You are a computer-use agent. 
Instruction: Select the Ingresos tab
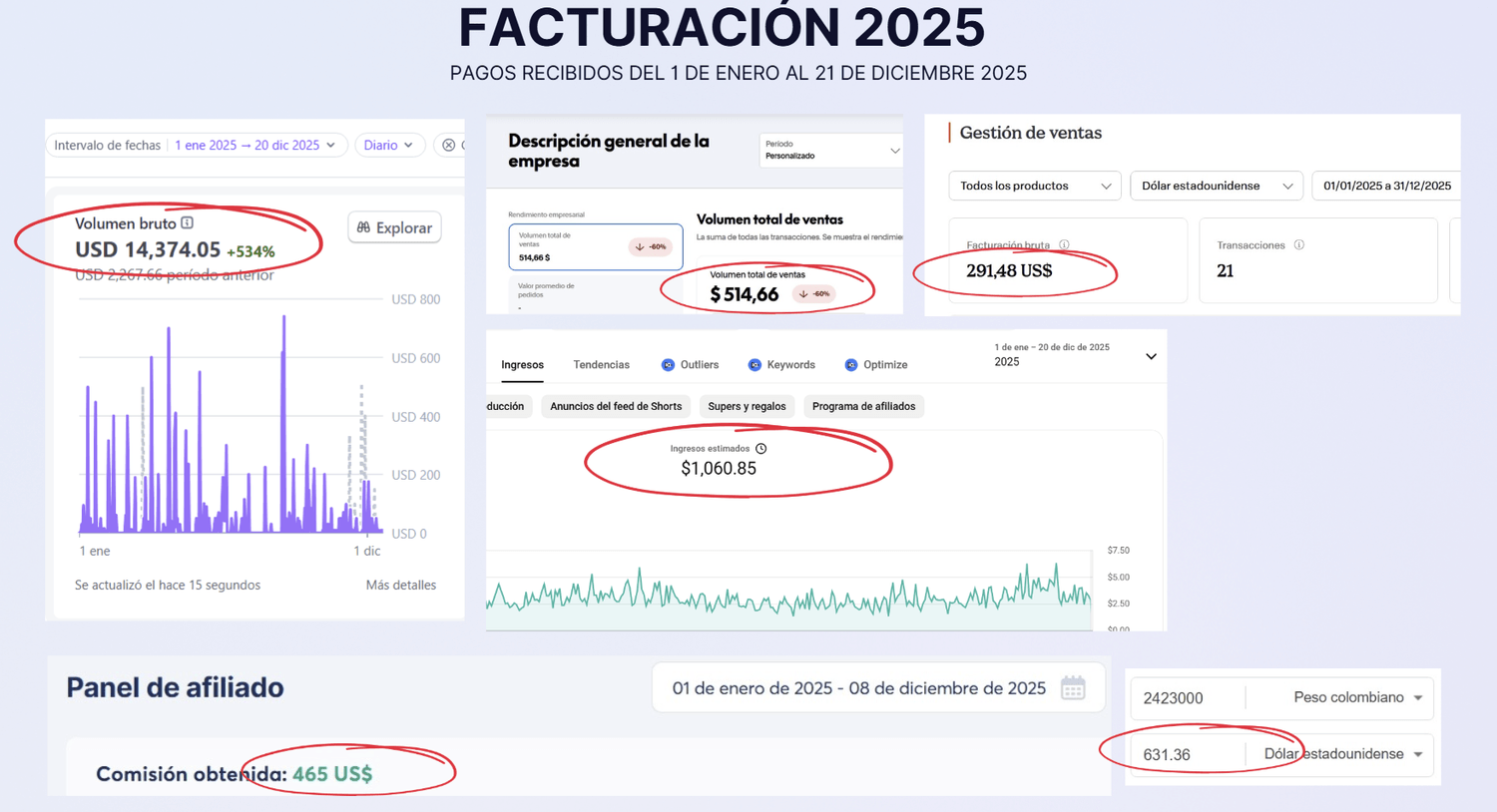pos(522,365)
